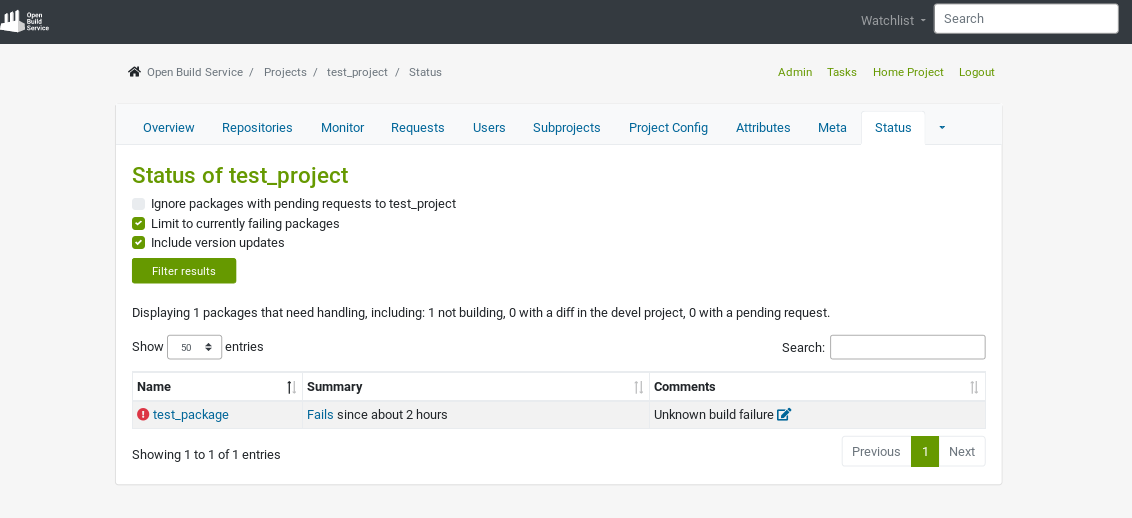Image resolution: width=1132 pixels, height=518 pixels.
Task: Open the Admin link
Action: [795, 72]
